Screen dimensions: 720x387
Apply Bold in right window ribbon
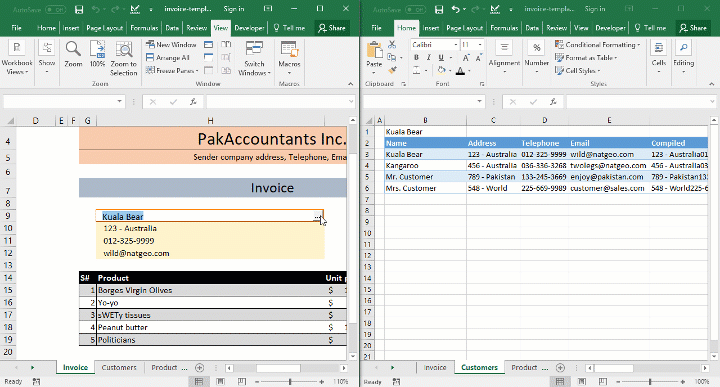(x=416, y=57)
